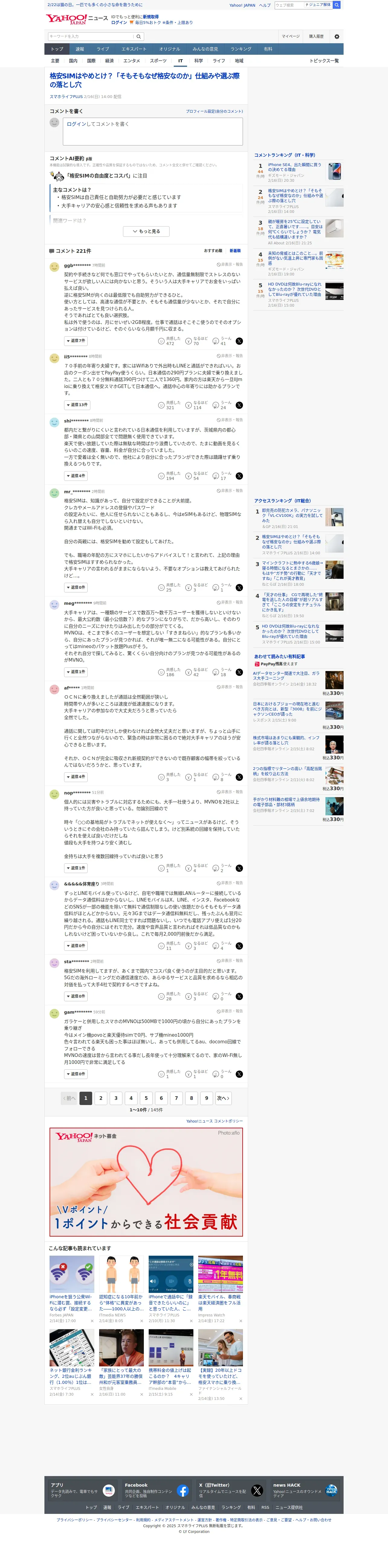
Task: Click 非表示・報告 on ggb's comment
Action: (x=230, y=265)
